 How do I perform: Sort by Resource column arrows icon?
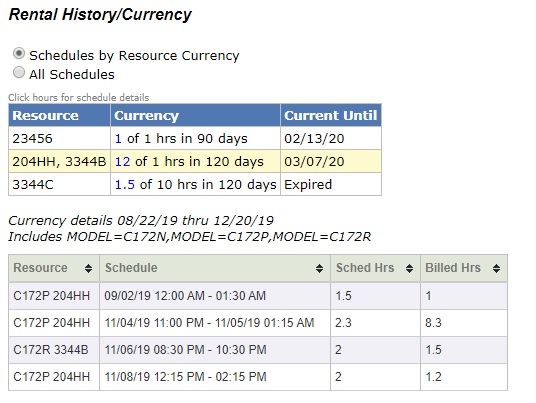[x=88, y=269]
